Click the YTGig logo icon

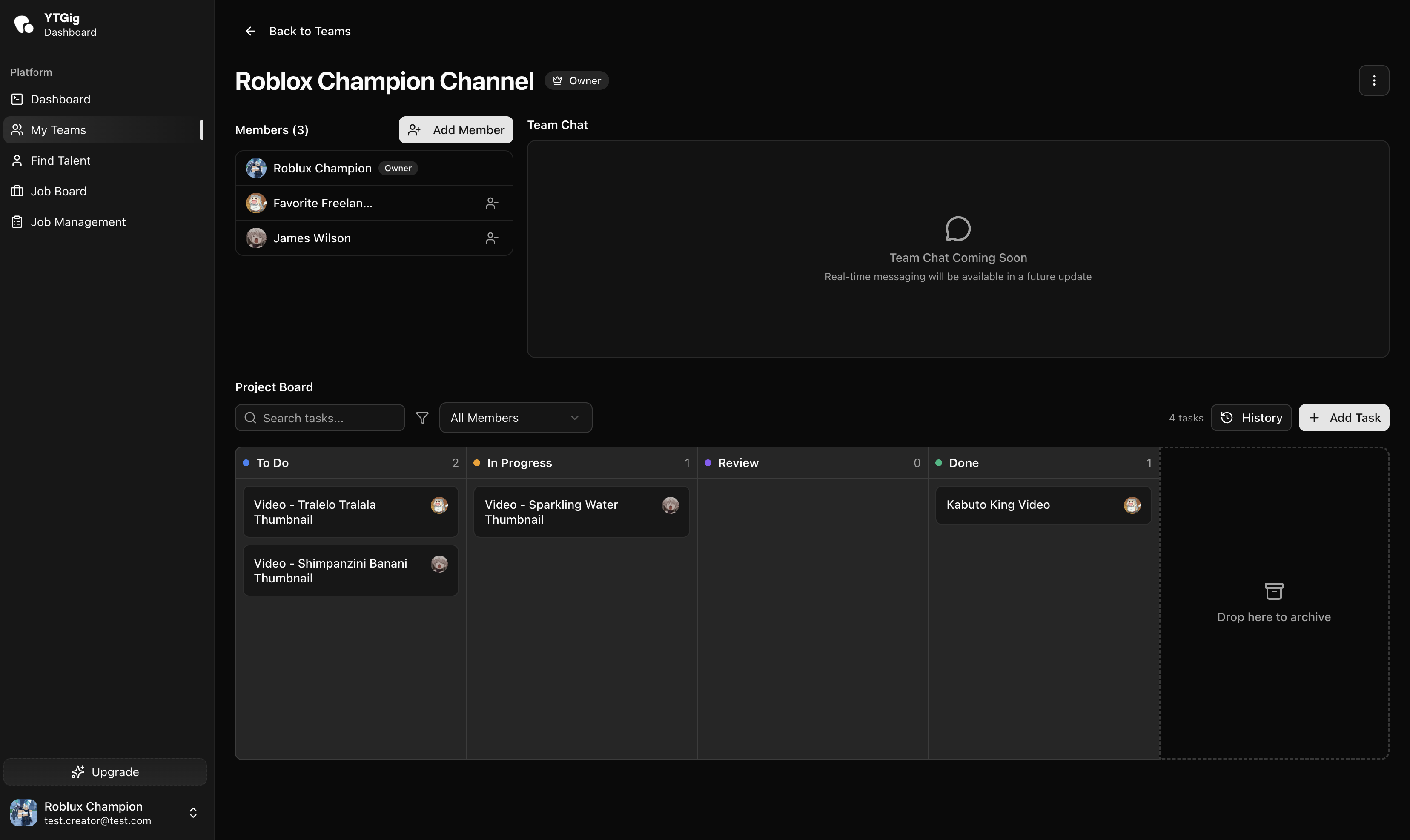(24, 24)
